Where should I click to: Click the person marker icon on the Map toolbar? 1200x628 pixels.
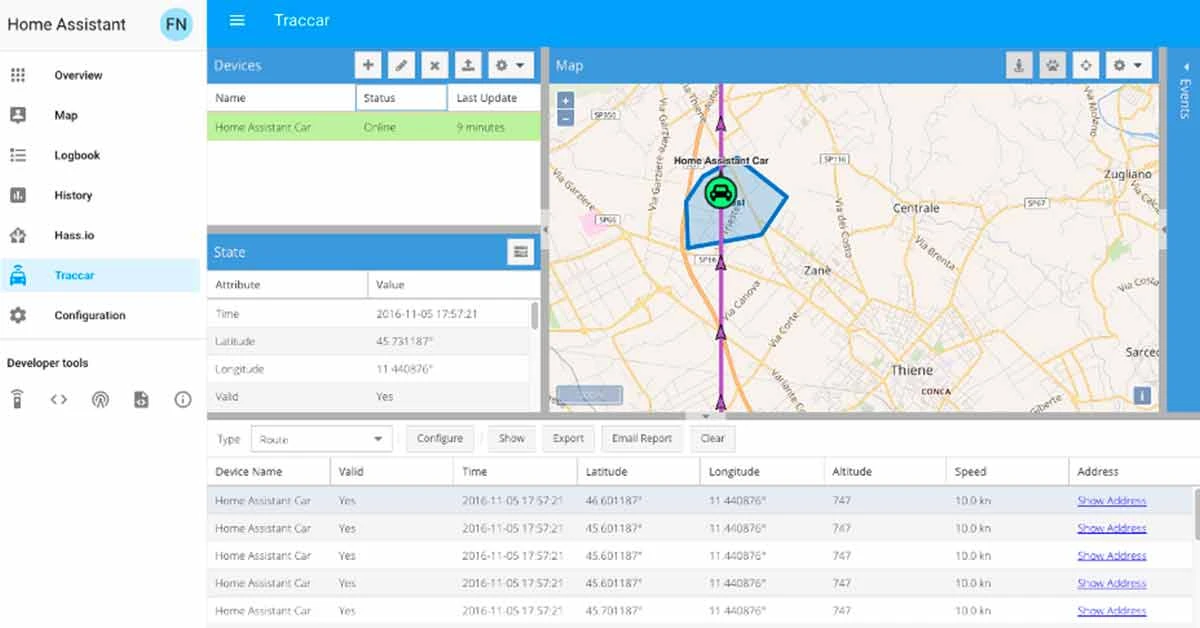(x=1018, y=64)
